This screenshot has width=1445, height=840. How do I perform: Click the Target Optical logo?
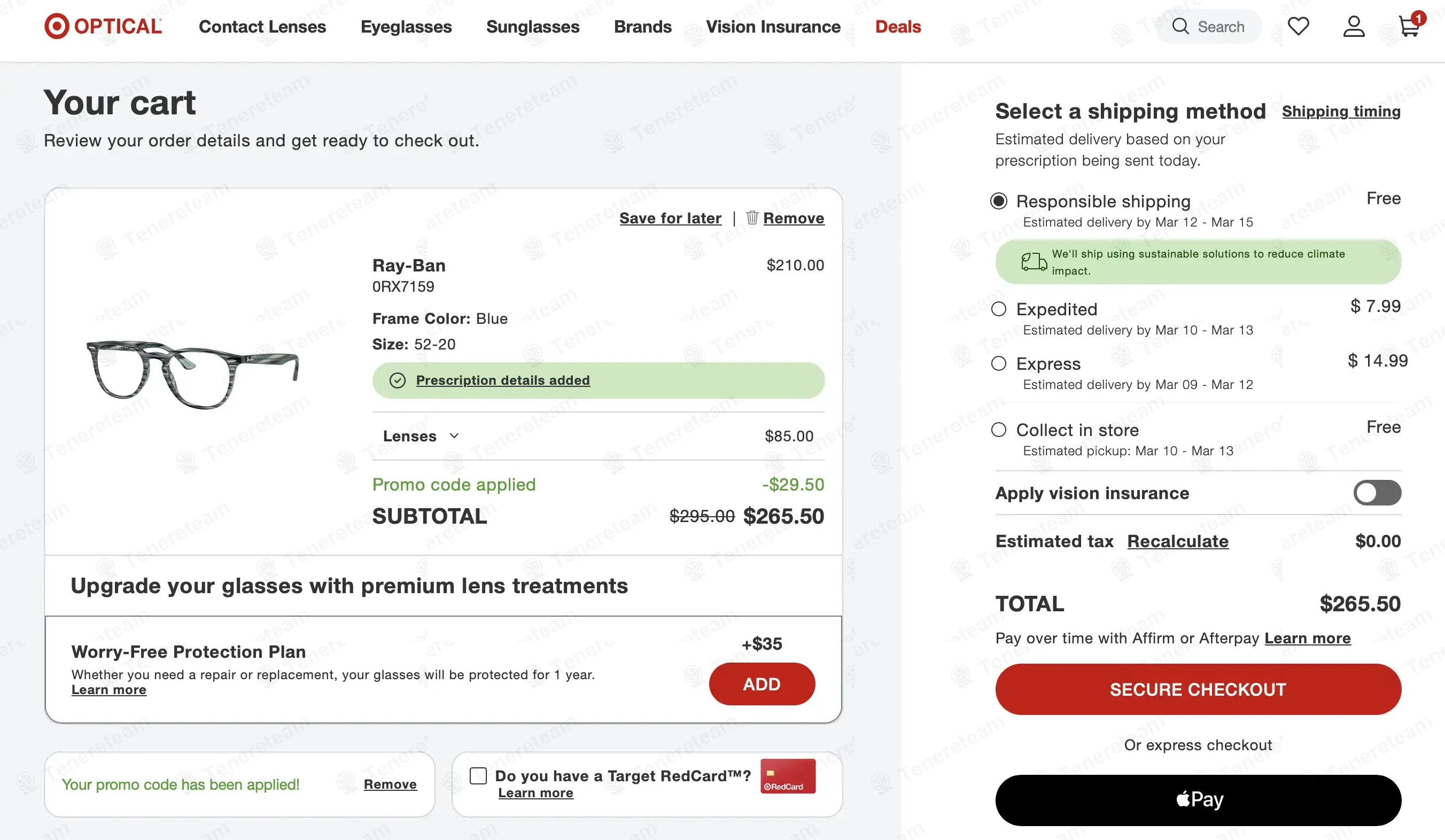pyautogui.click(x=103, y=26)
